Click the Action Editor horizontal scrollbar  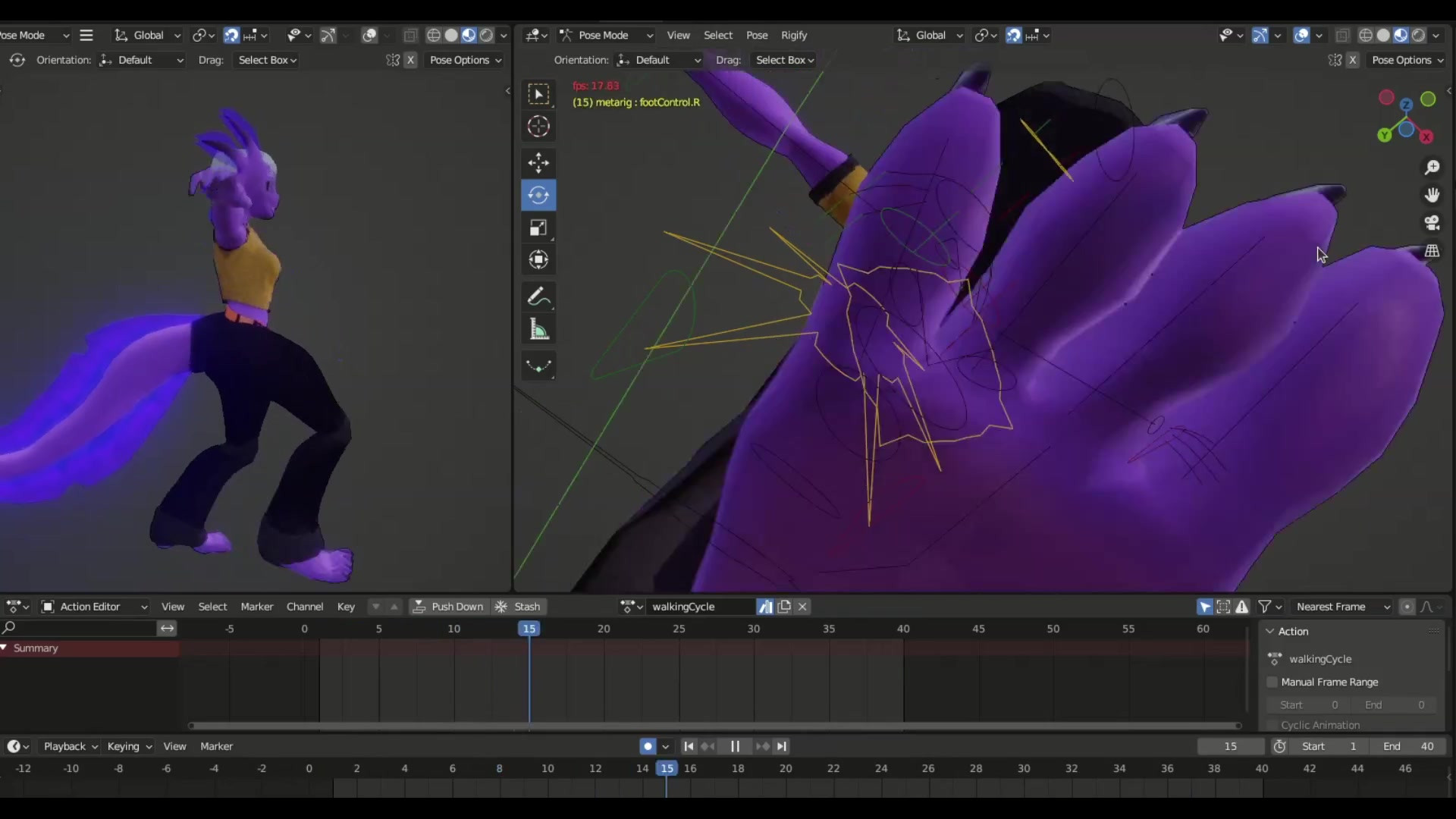pyautogui.click(x=715, y=726)
